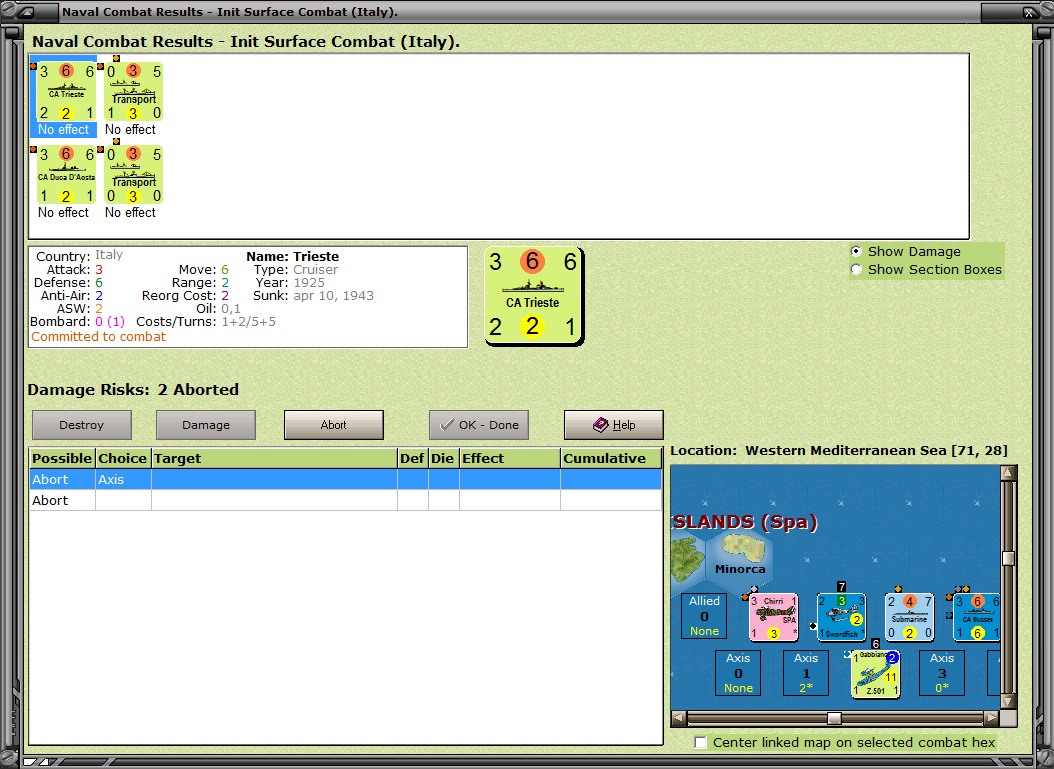Image resolution: width=1054 pixels, height=769 pixels.
Task: Click the Location Western Mediterranean Sea text
Action: 838,450
